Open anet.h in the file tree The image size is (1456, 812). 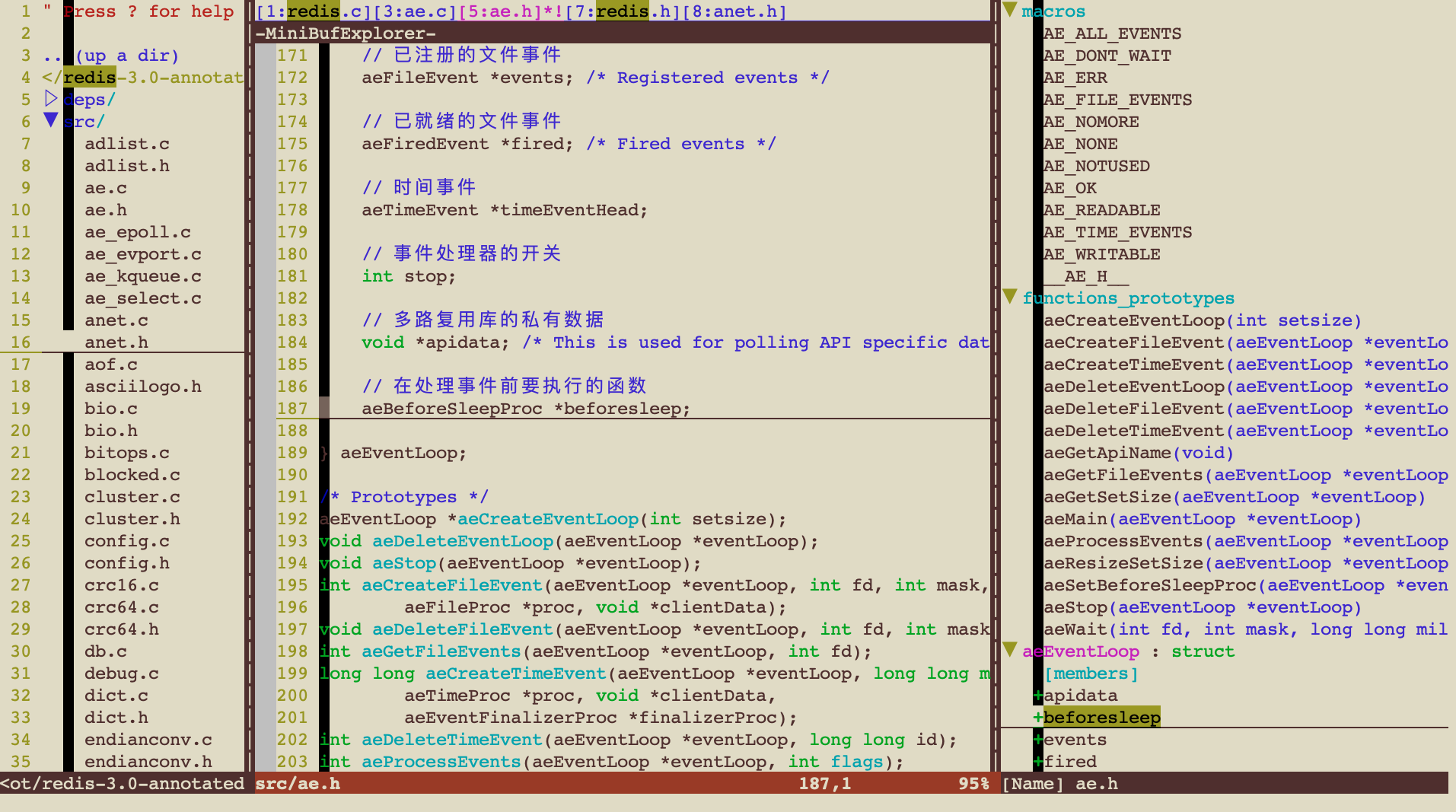[116, 342]
